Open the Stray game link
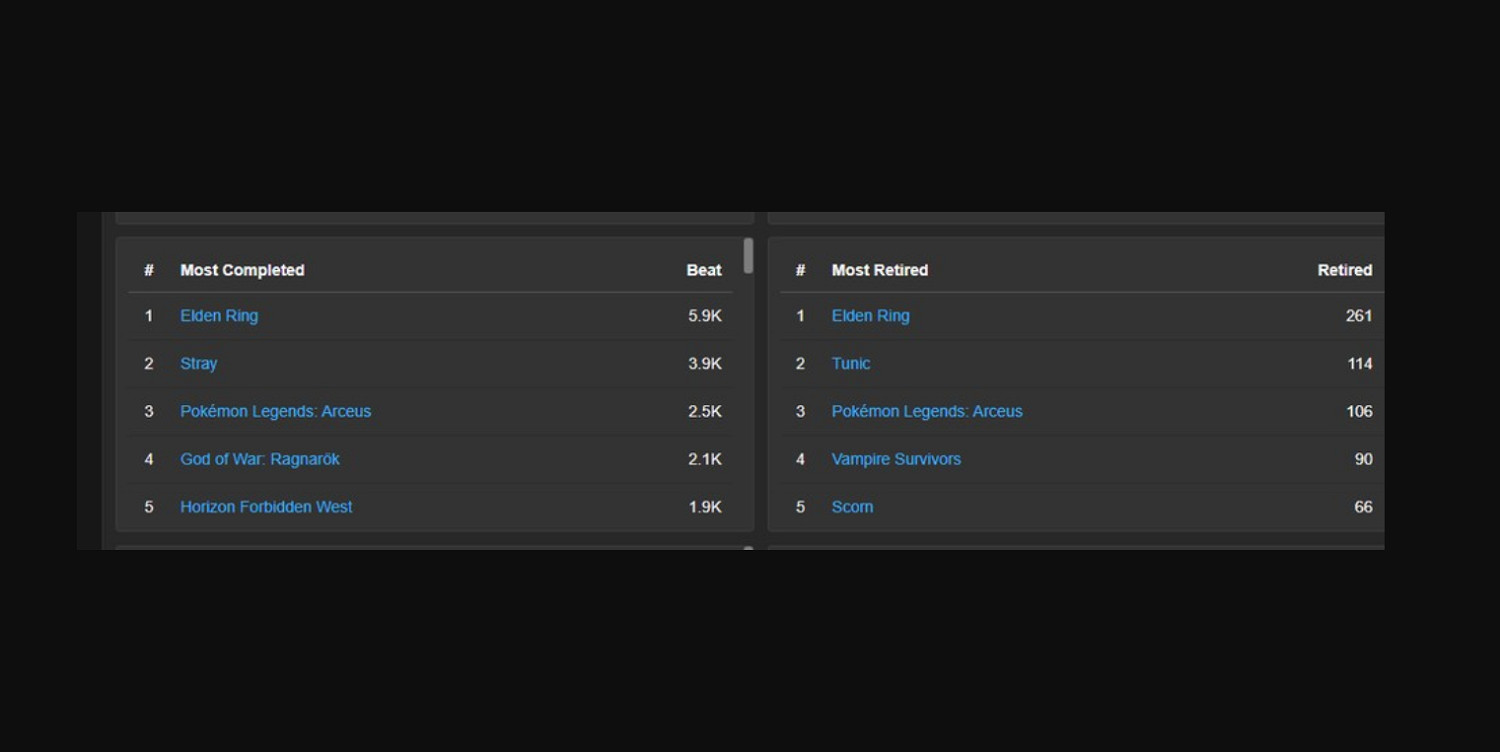 198,364
